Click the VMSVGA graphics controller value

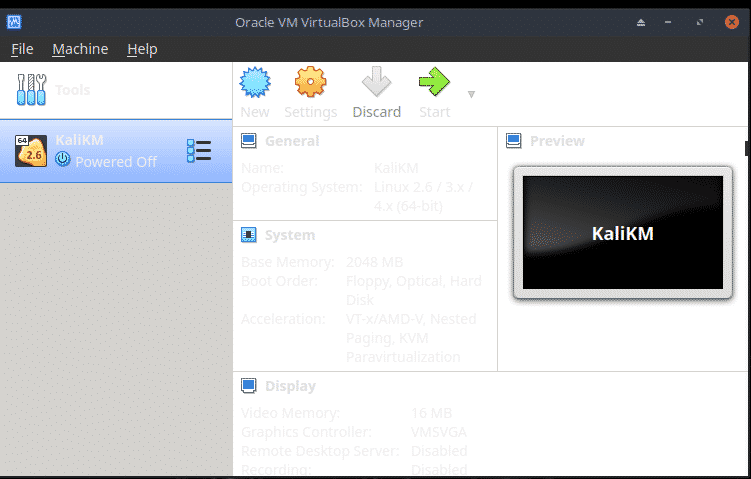[x=439, y=432]
